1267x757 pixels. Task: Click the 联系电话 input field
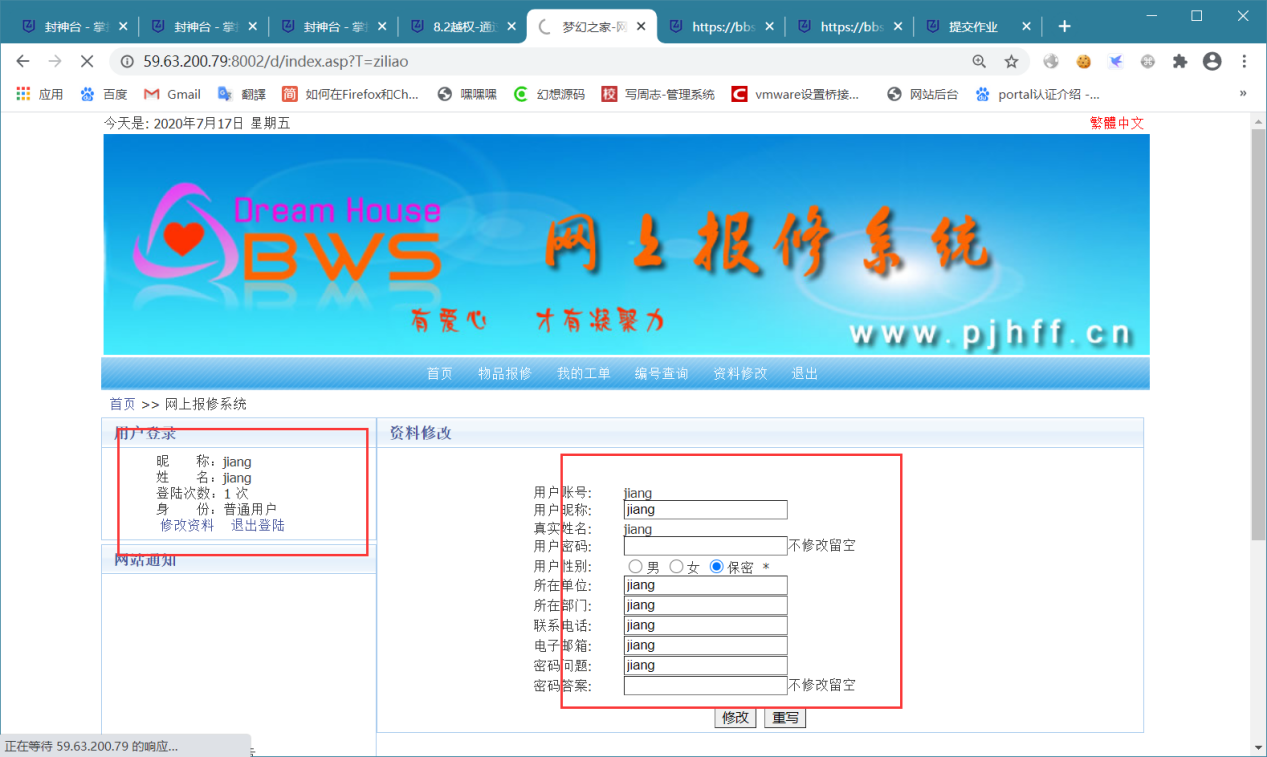[706, 625]
